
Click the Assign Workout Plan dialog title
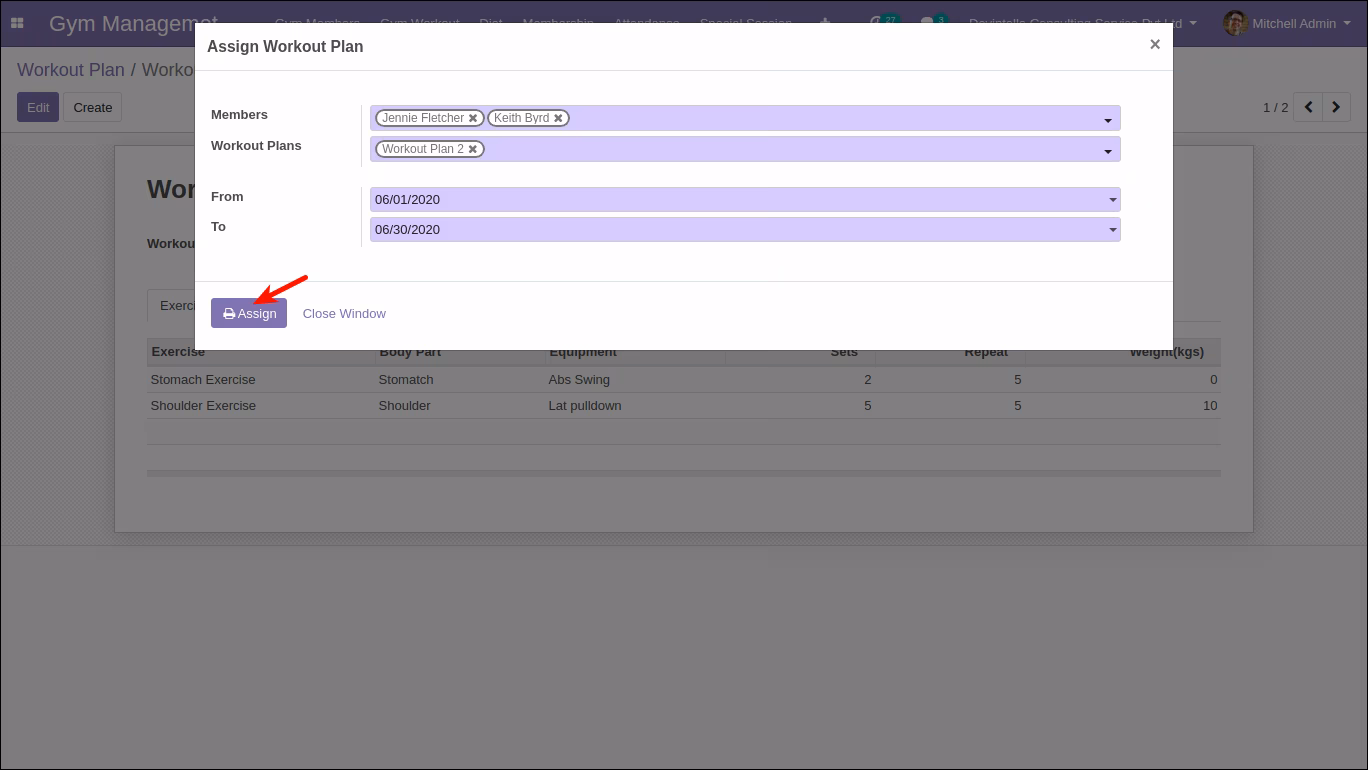click(285, 46)
